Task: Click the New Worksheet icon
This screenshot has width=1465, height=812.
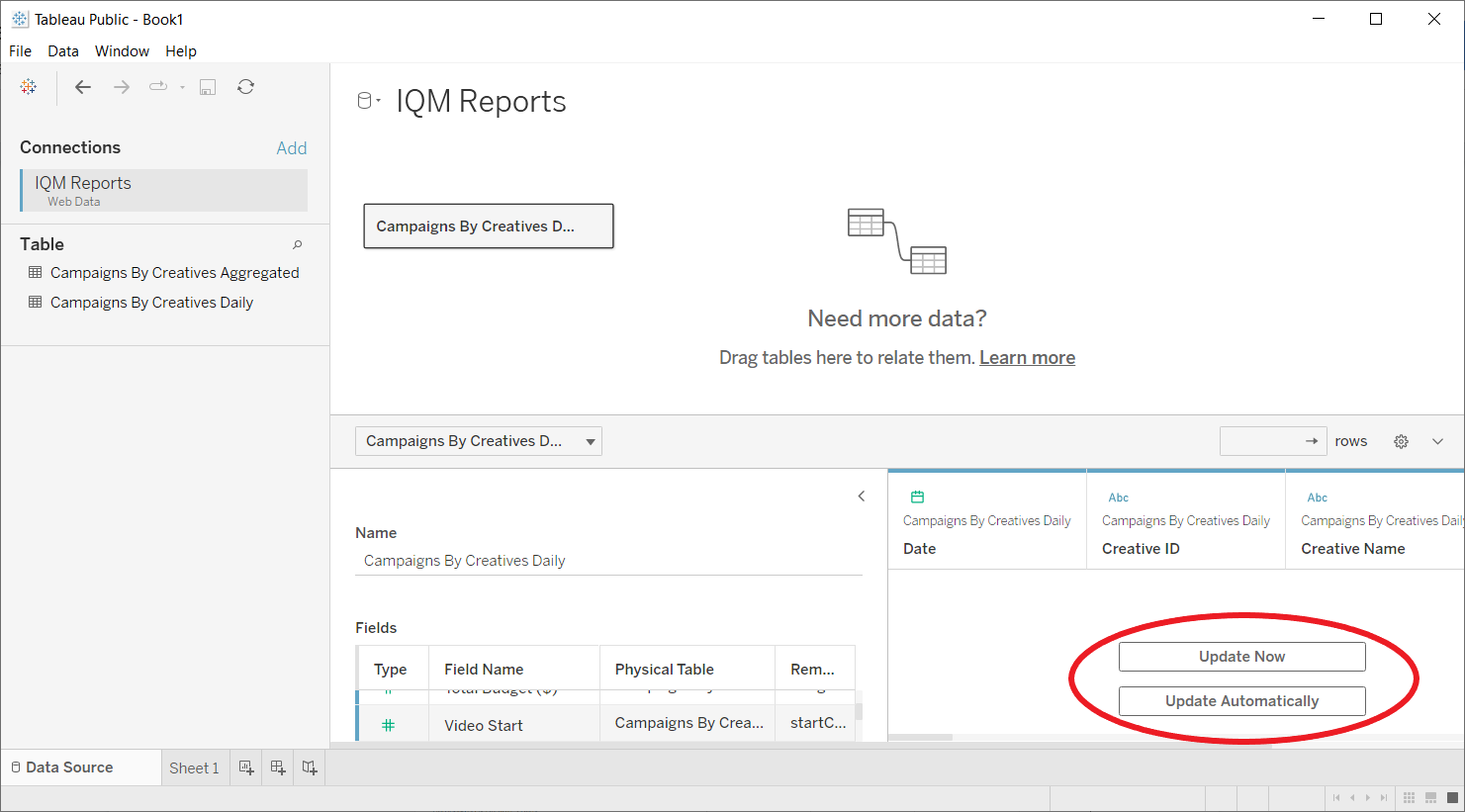Action: pyautogui.click(x=246, y=767)
